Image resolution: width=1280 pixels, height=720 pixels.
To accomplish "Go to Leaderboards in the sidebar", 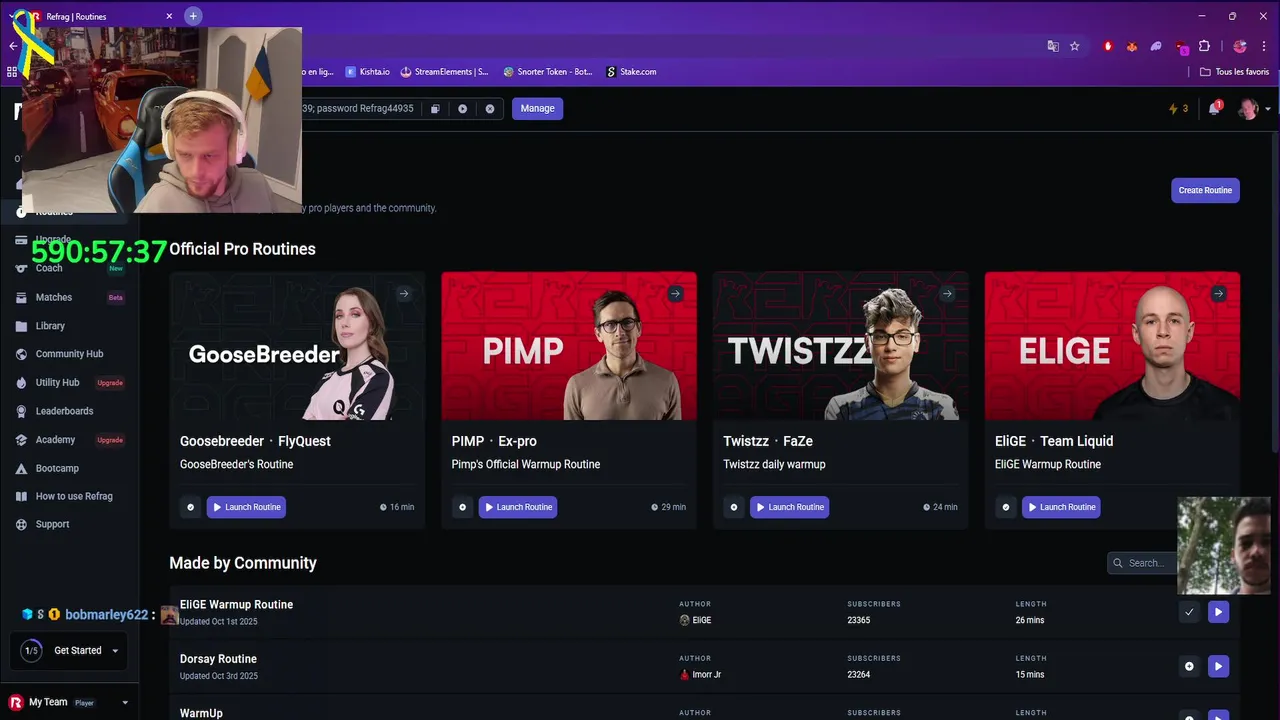I will pyautogui.click(x=64, y=411).
